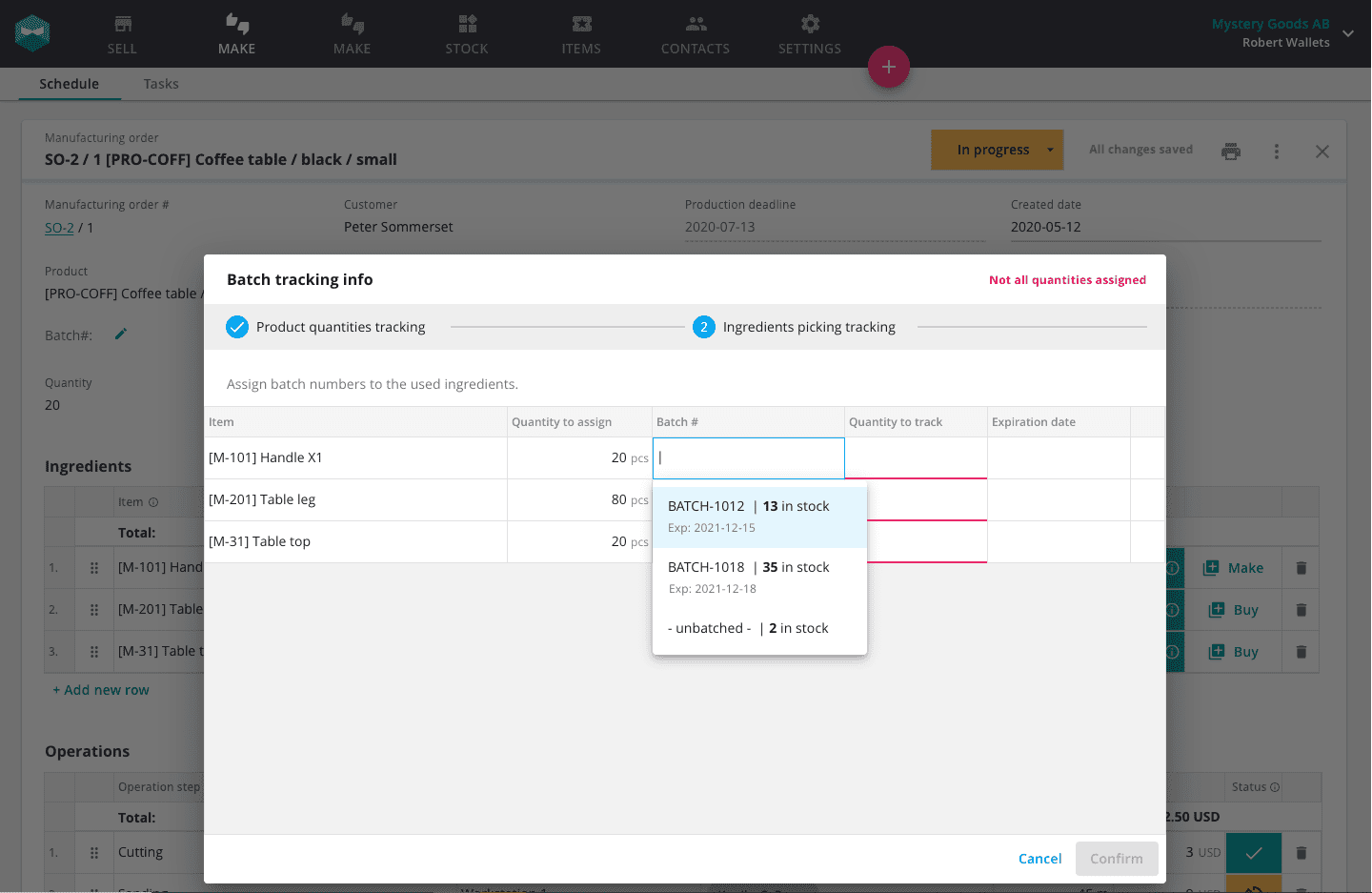
Task: Click the Make button for ingredient row 1
Action: (x=1233, y=568)
